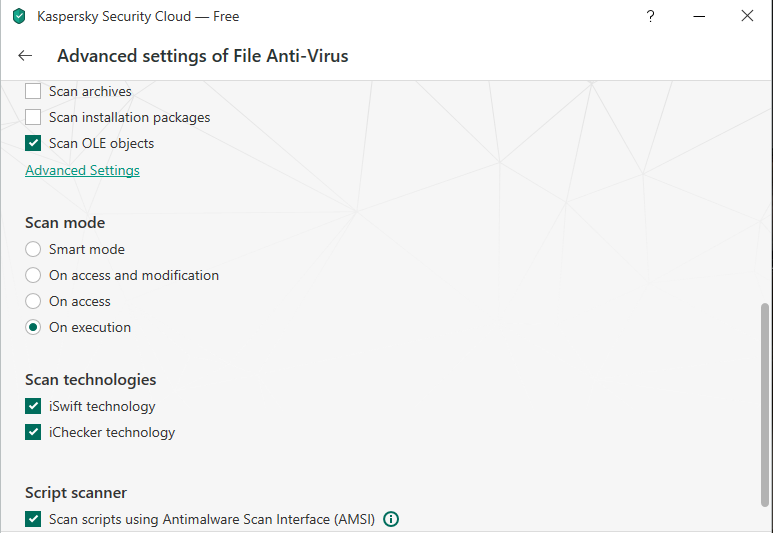773x533 pixels.
Task: Minimize the Kaspersky window
Action: [x=699, y=16]
